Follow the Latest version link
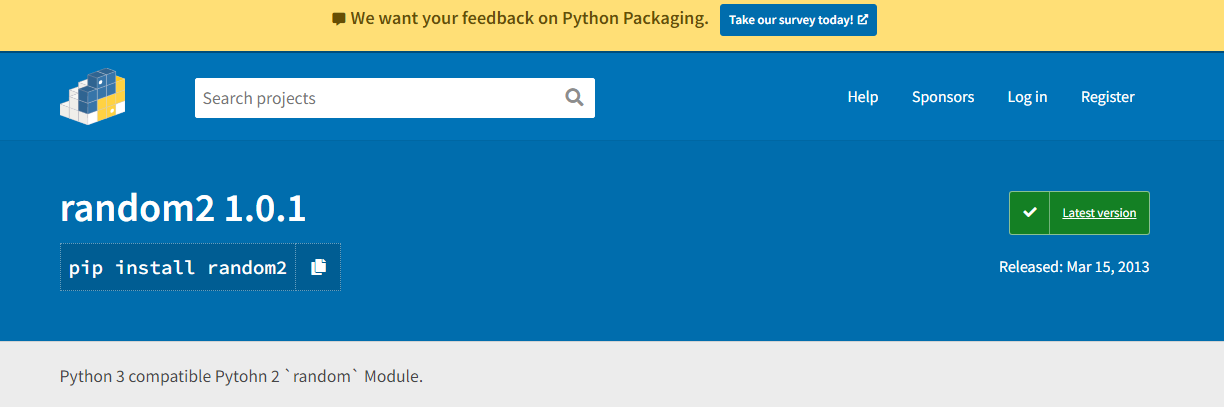Screen dimensions: 1224x407 coord(1098,213)
